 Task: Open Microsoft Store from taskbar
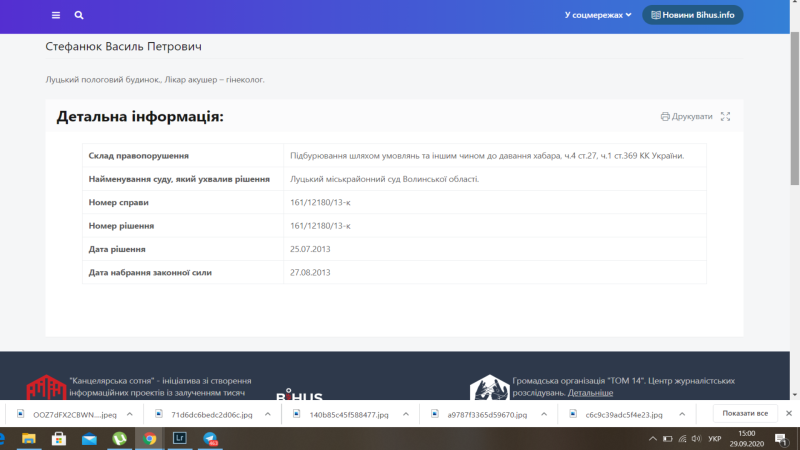58,439
